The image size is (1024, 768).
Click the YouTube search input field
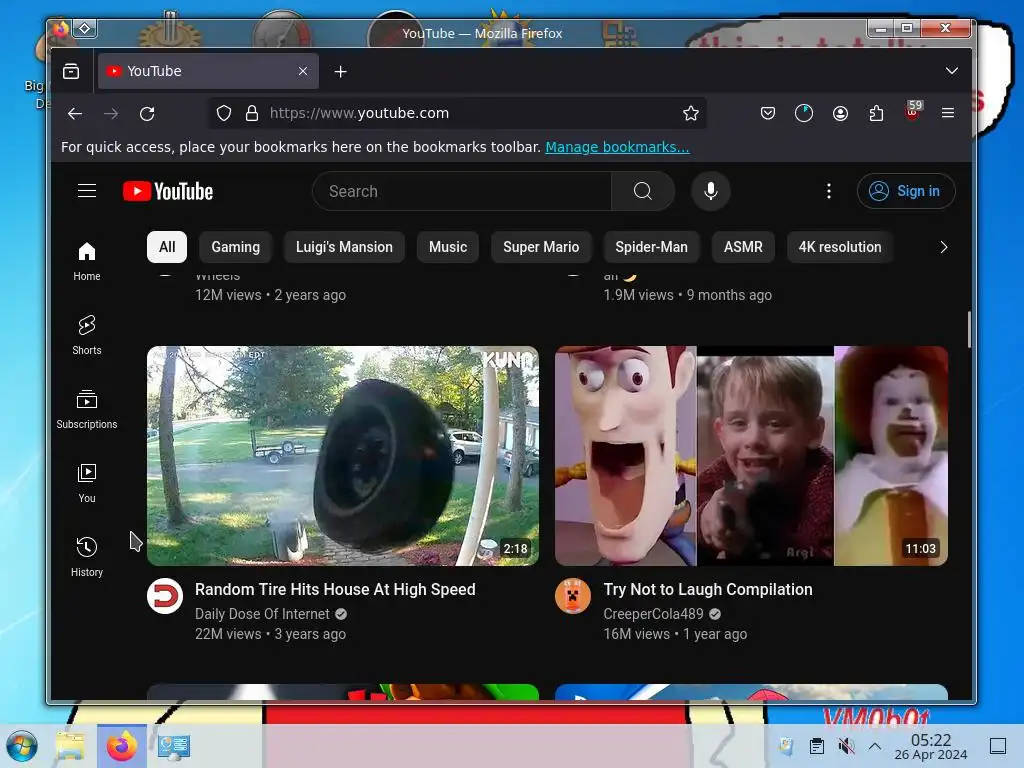(462, 191)
